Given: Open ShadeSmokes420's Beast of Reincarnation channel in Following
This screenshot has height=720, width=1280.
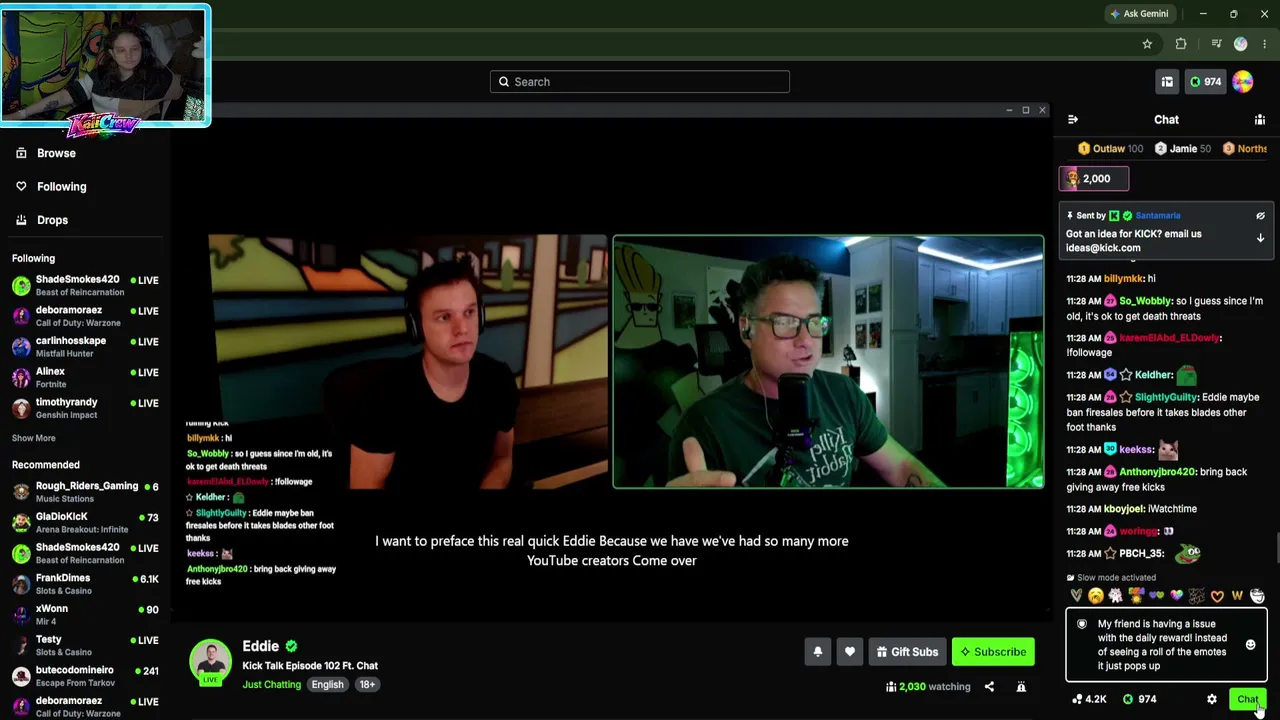Looking at the screenshot, I should click(x=85, y=286).
